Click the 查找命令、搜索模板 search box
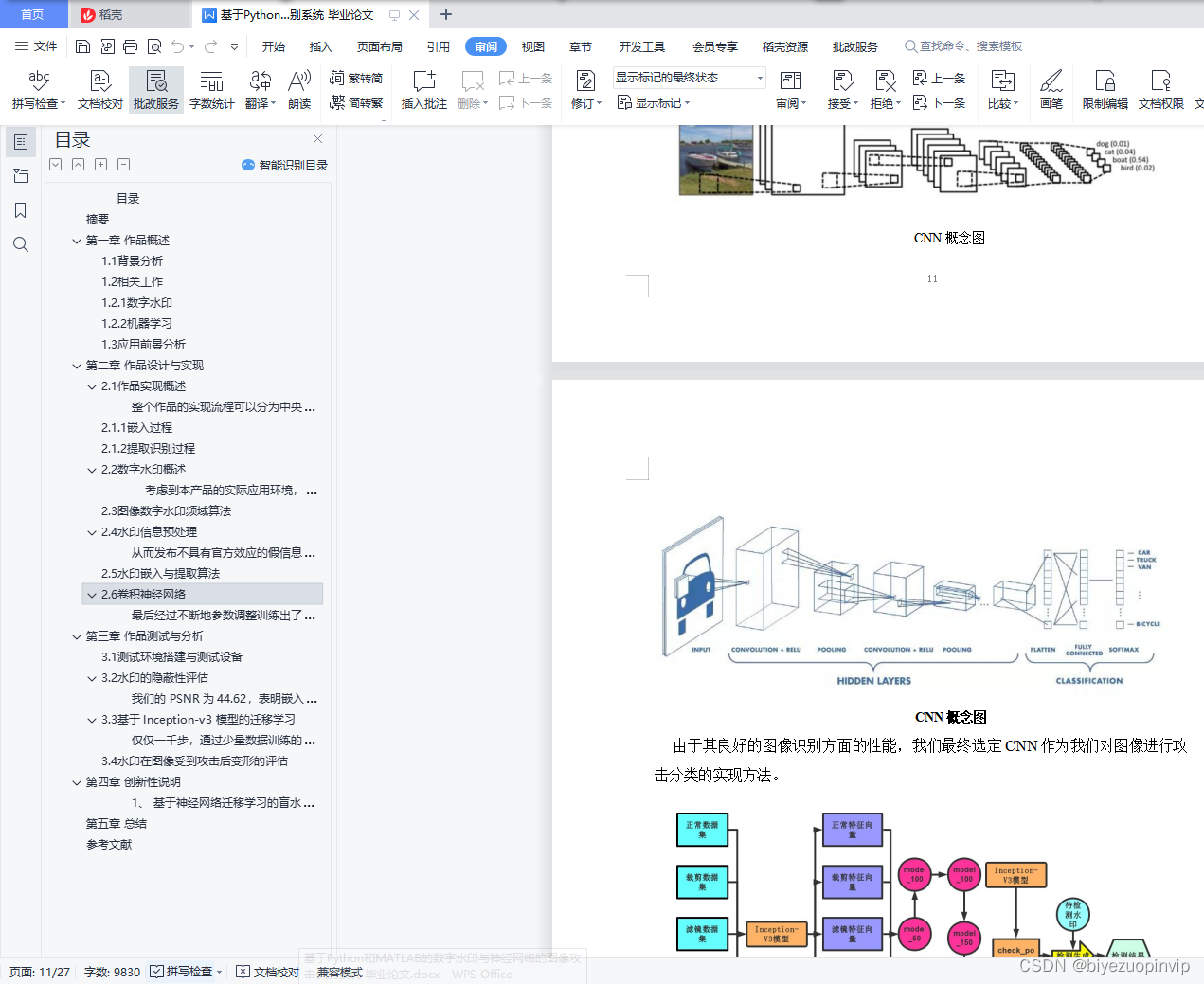The width and height of the screenshot is (1204, 984). tap(964, 46)
